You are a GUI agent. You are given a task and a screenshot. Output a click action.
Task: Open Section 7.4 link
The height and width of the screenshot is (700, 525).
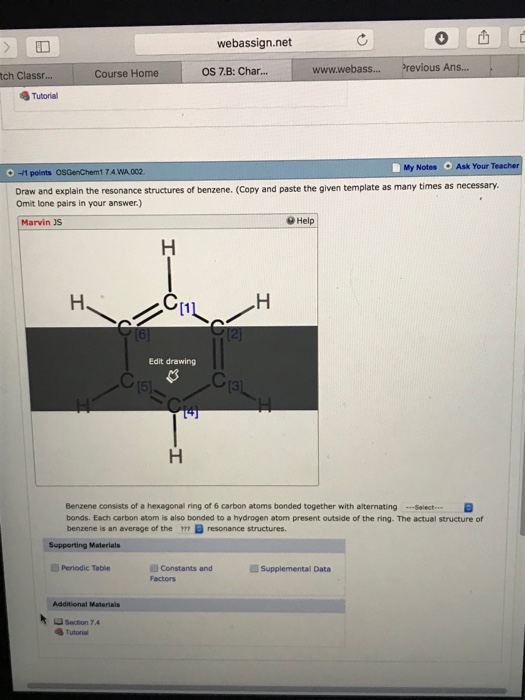coord(83,622)
